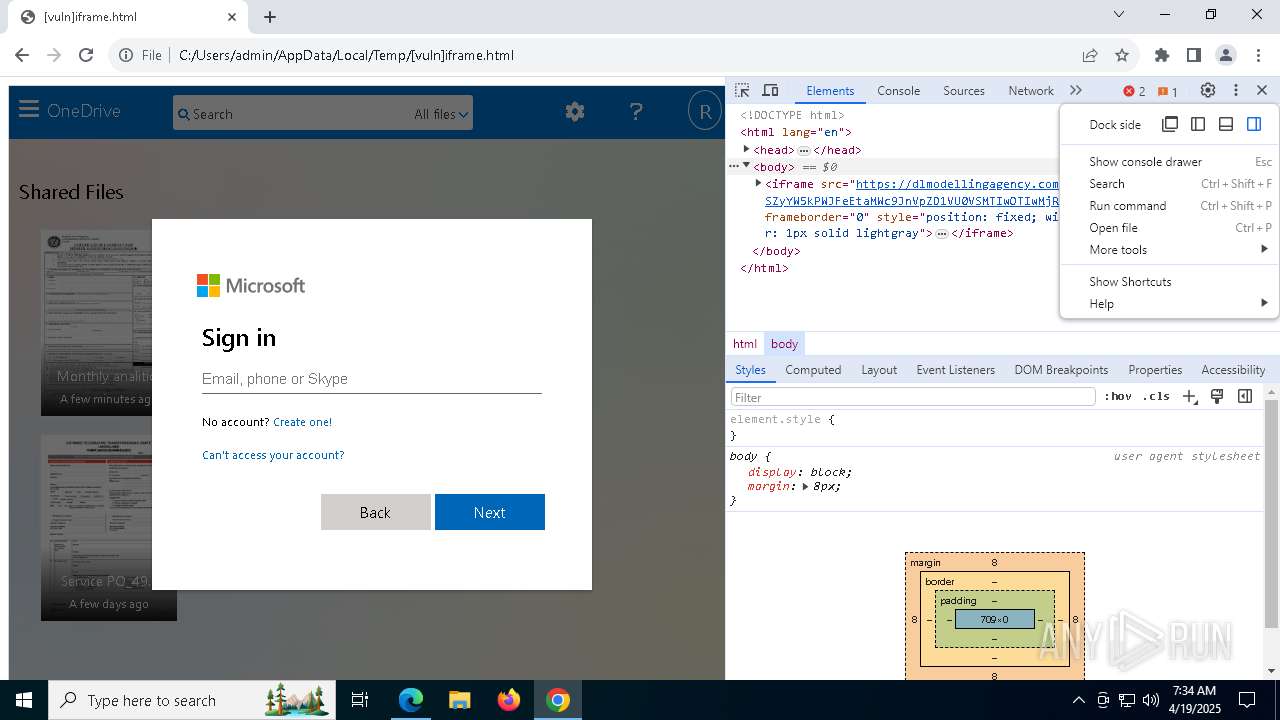This screenshot has height=720, width=1280.
Task: Dock DevTools to the left
Action: tap(1198, 124)
